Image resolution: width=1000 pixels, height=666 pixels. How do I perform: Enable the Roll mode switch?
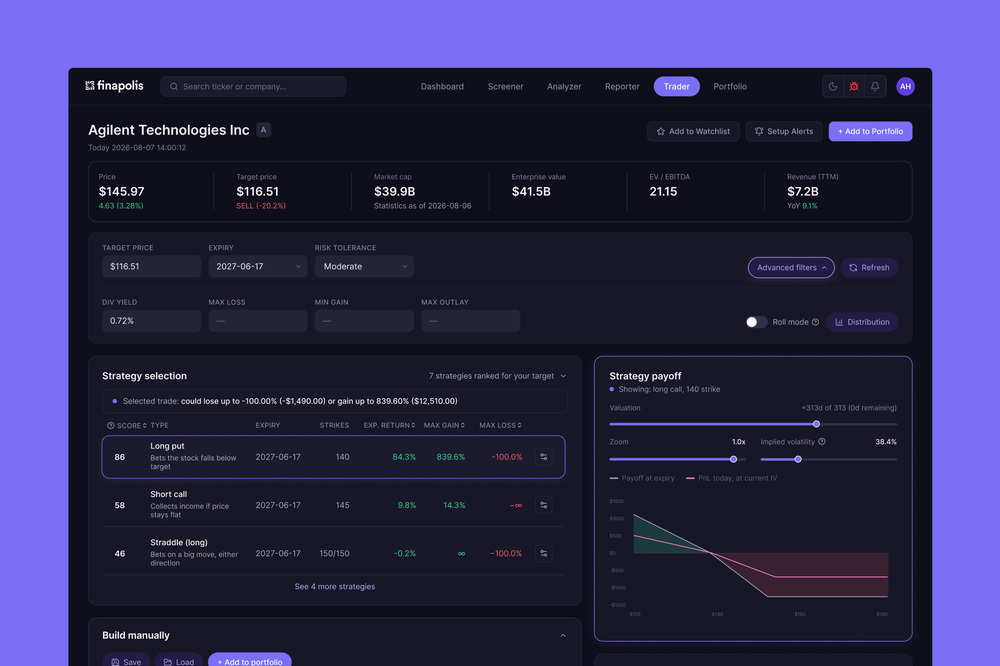[756, 322]
